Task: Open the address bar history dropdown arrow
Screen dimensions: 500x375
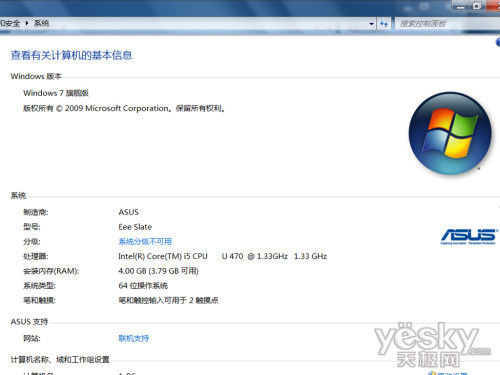Action: coord(372,24)
